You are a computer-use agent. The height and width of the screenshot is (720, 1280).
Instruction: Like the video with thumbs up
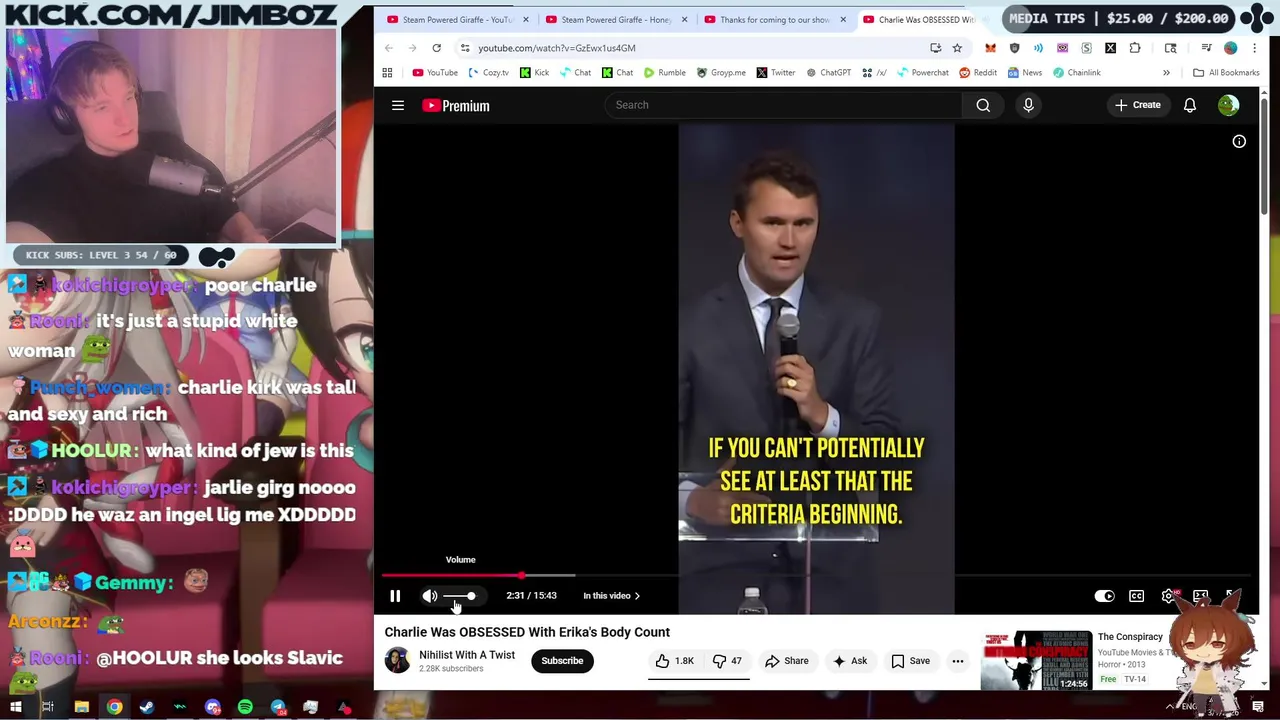(x=675, y=661)
